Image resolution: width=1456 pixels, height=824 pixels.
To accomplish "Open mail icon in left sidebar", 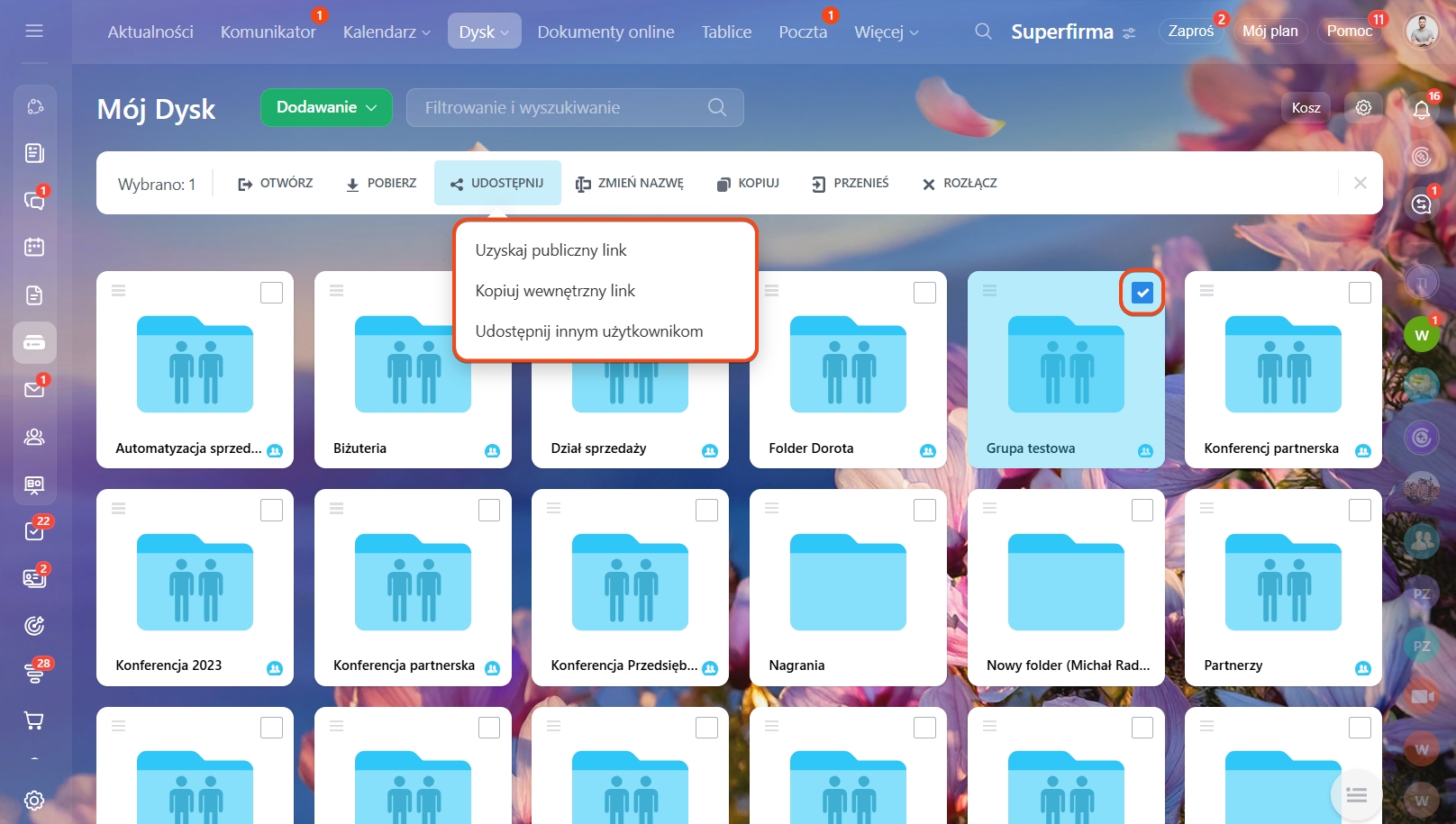I will (34, 390).
